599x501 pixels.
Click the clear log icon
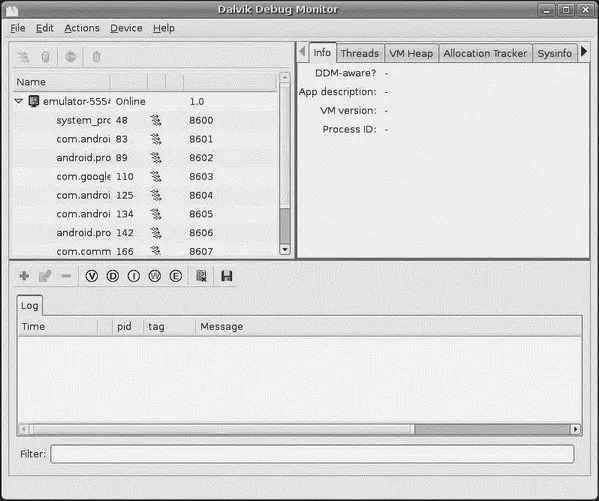click(201, 276)
